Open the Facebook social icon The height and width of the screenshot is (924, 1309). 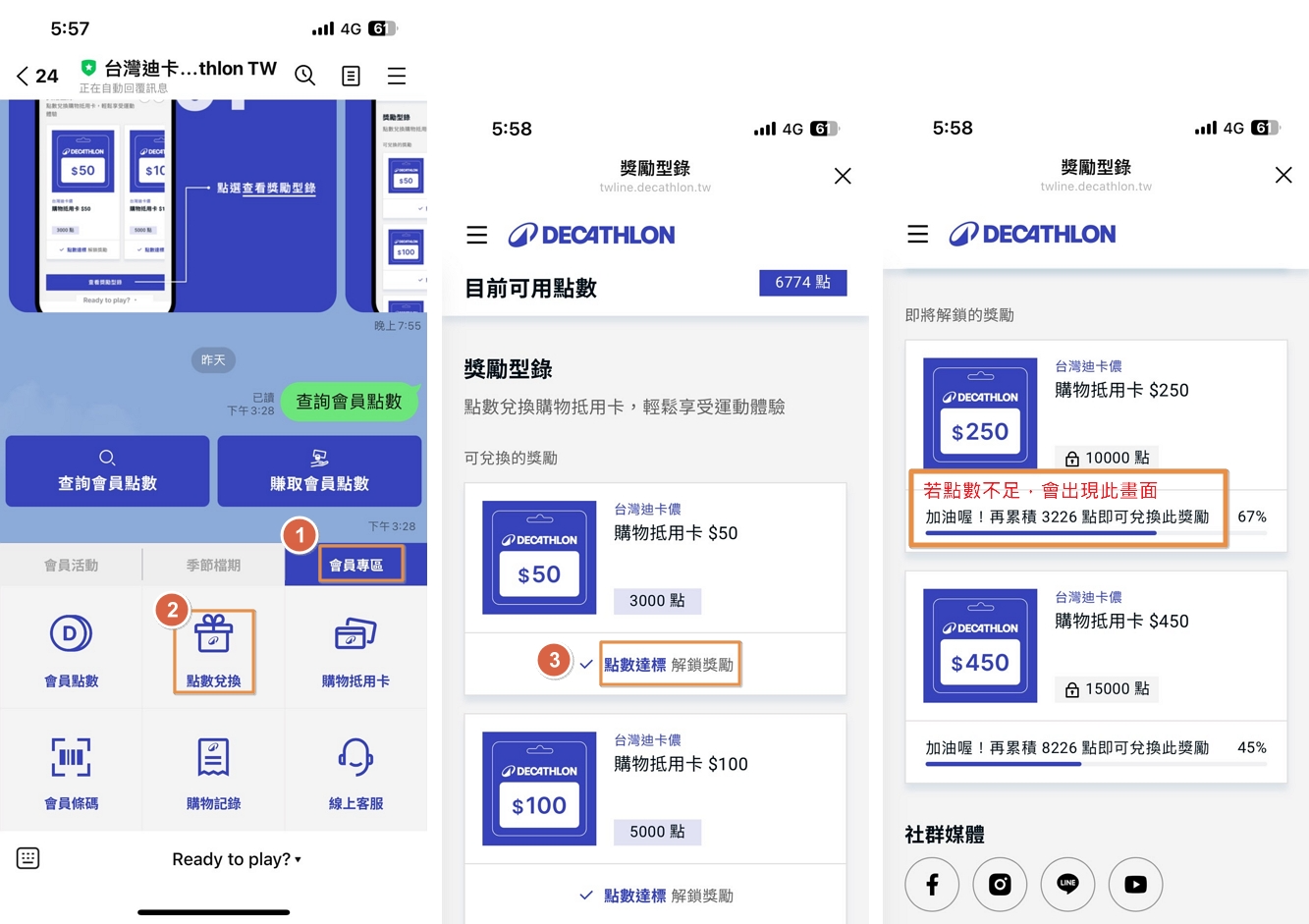[932, 884]
